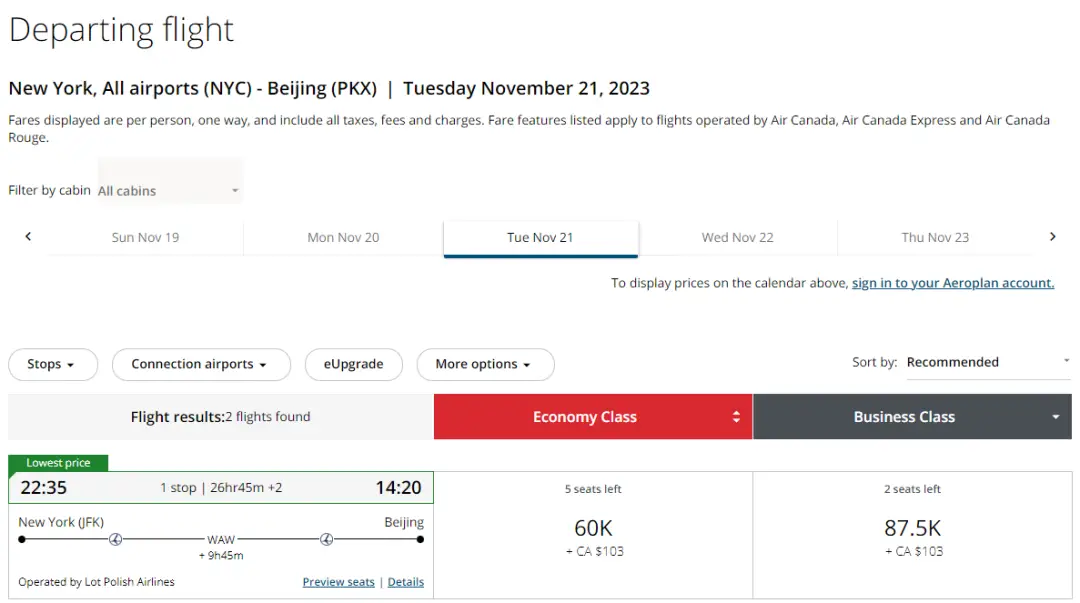Toggle the eUpgrade filter button
Screen dimensions: 1080x603
pyautogui.click(x=353, y=364)
